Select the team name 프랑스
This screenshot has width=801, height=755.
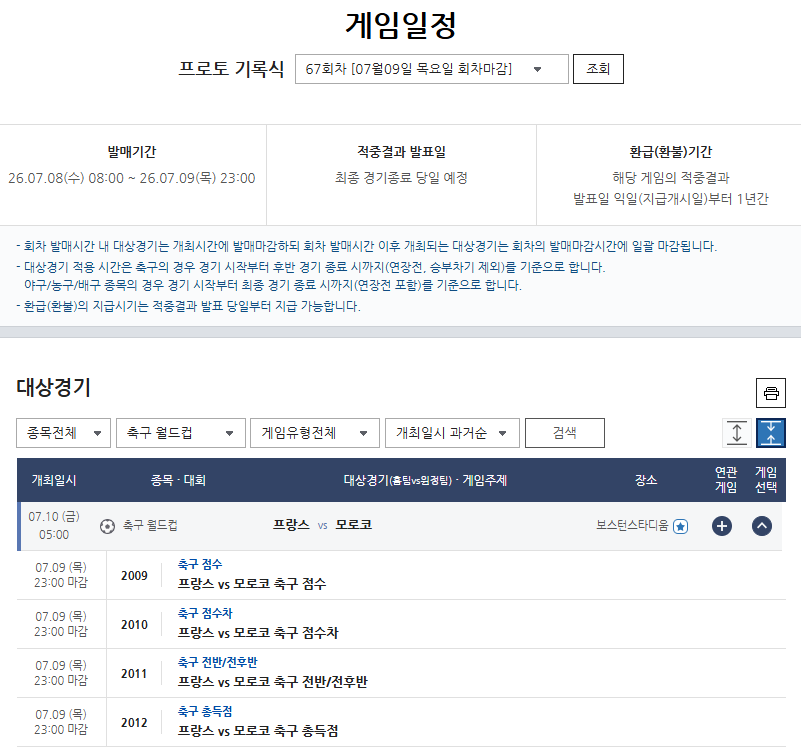pos(291,525)
